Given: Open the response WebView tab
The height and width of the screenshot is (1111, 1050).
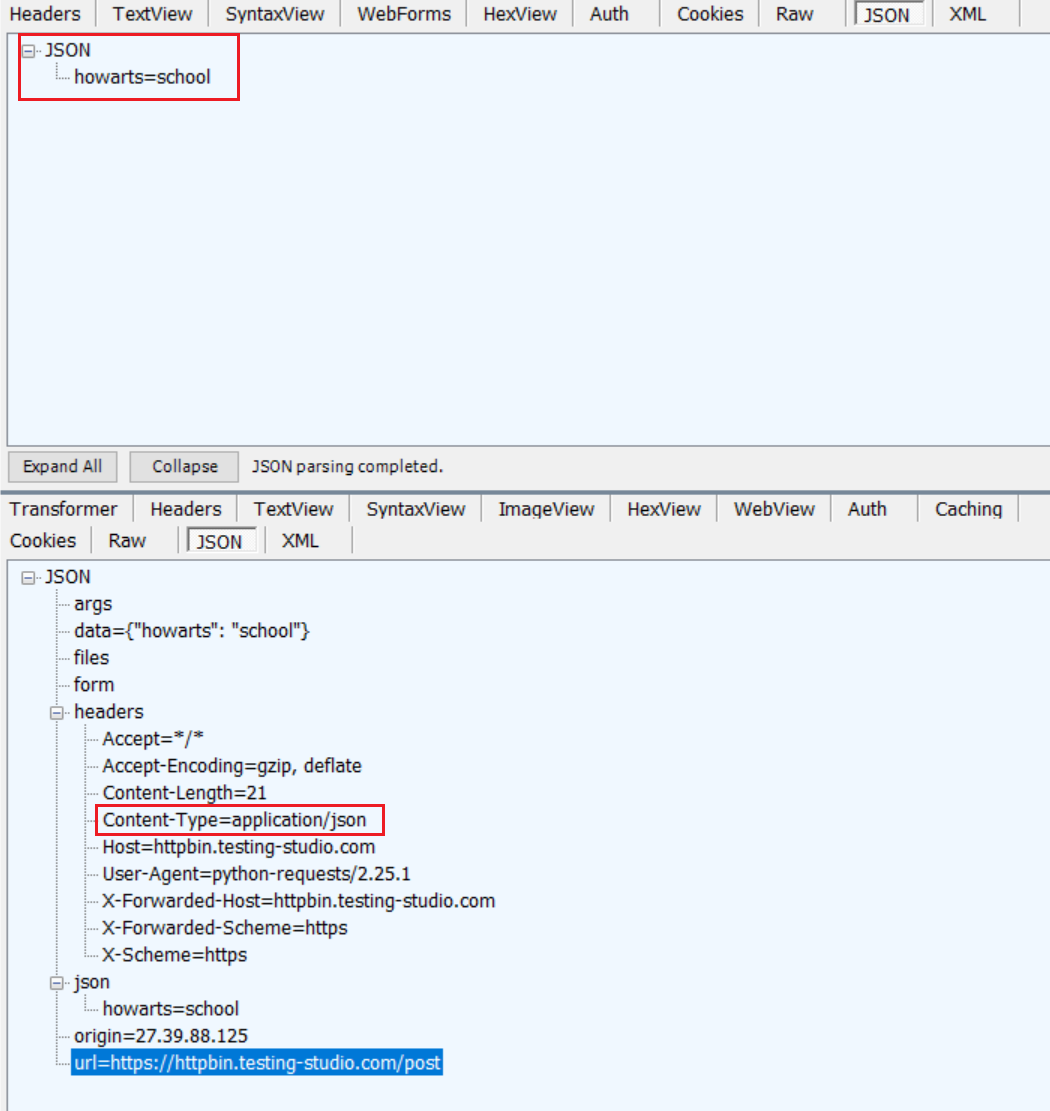Looking at the screenshot, I should click(774, 509).
